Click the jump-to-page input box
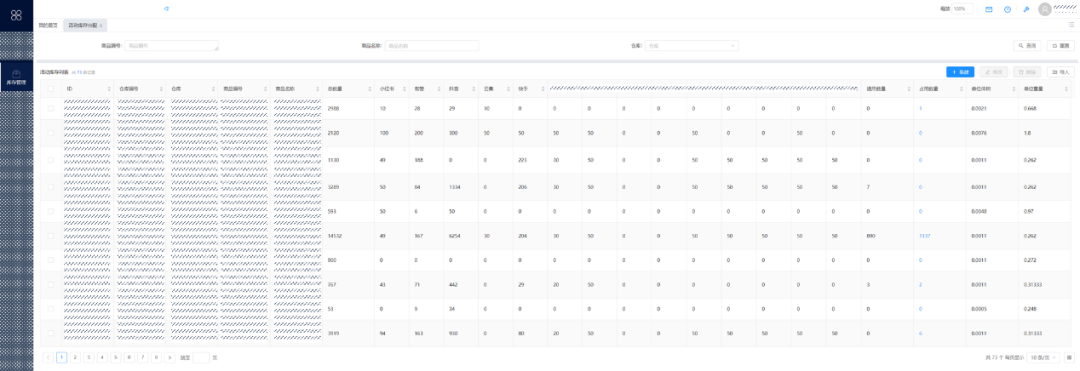Image resolution: width=1080 pixels, height=371 pixels. click(x=201, y=357)
